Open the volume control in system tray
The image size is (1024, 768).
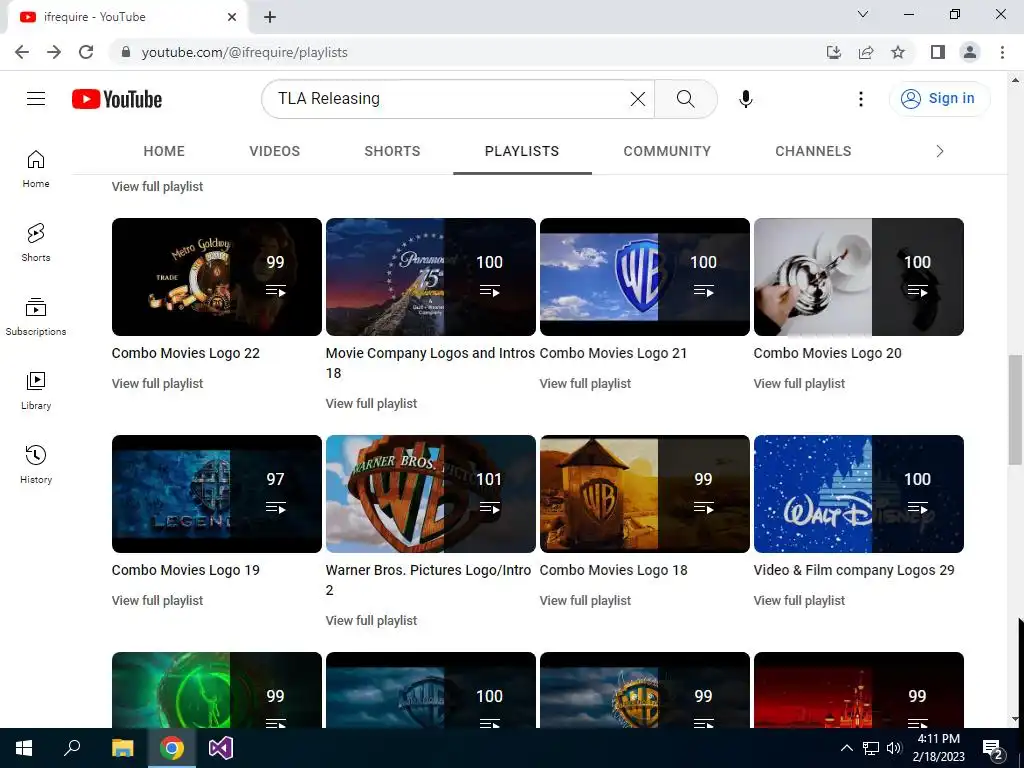point(894,748)
